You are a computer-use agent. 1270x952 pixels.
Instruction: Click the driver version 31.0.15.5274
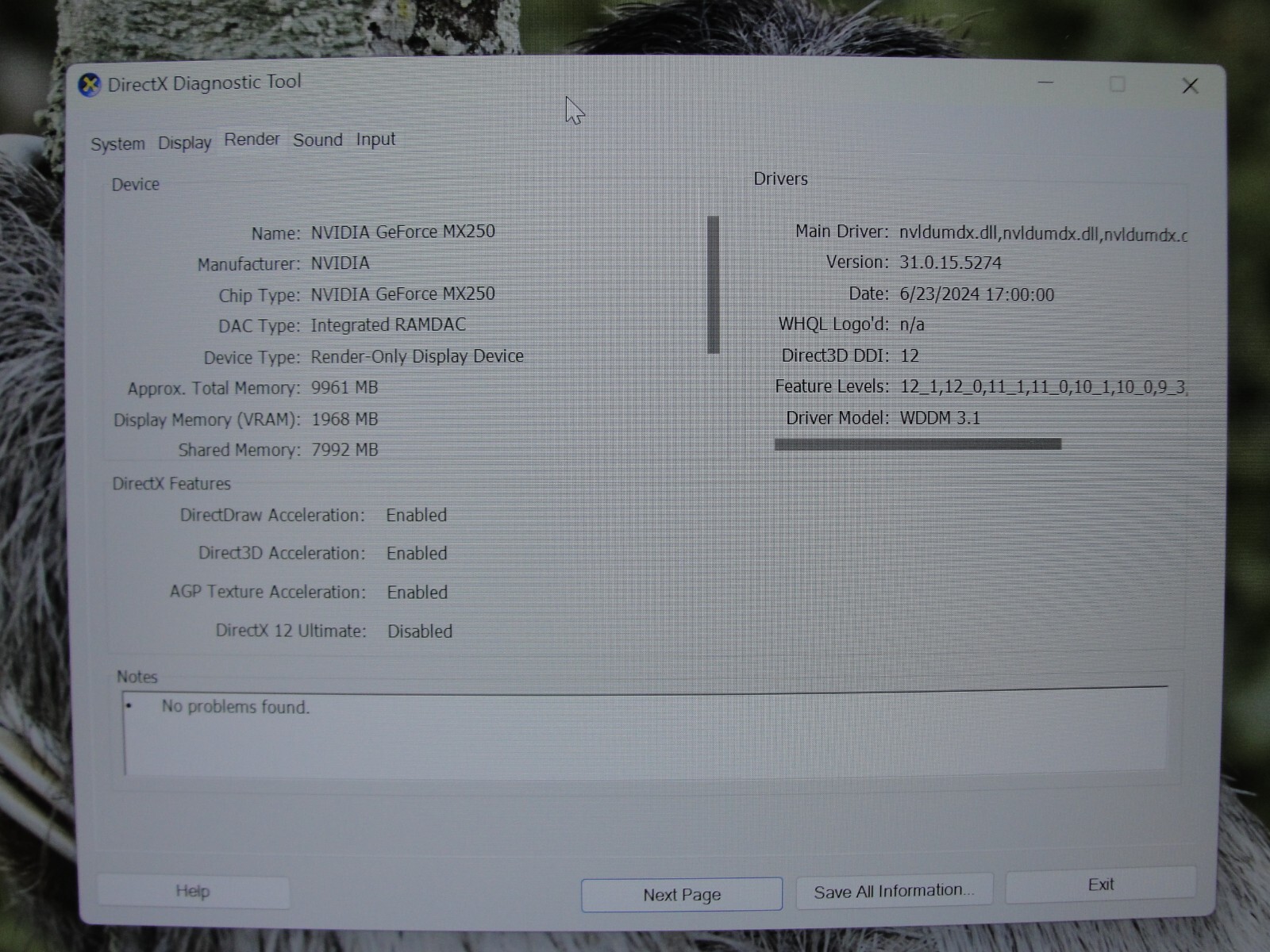point(950,263)
